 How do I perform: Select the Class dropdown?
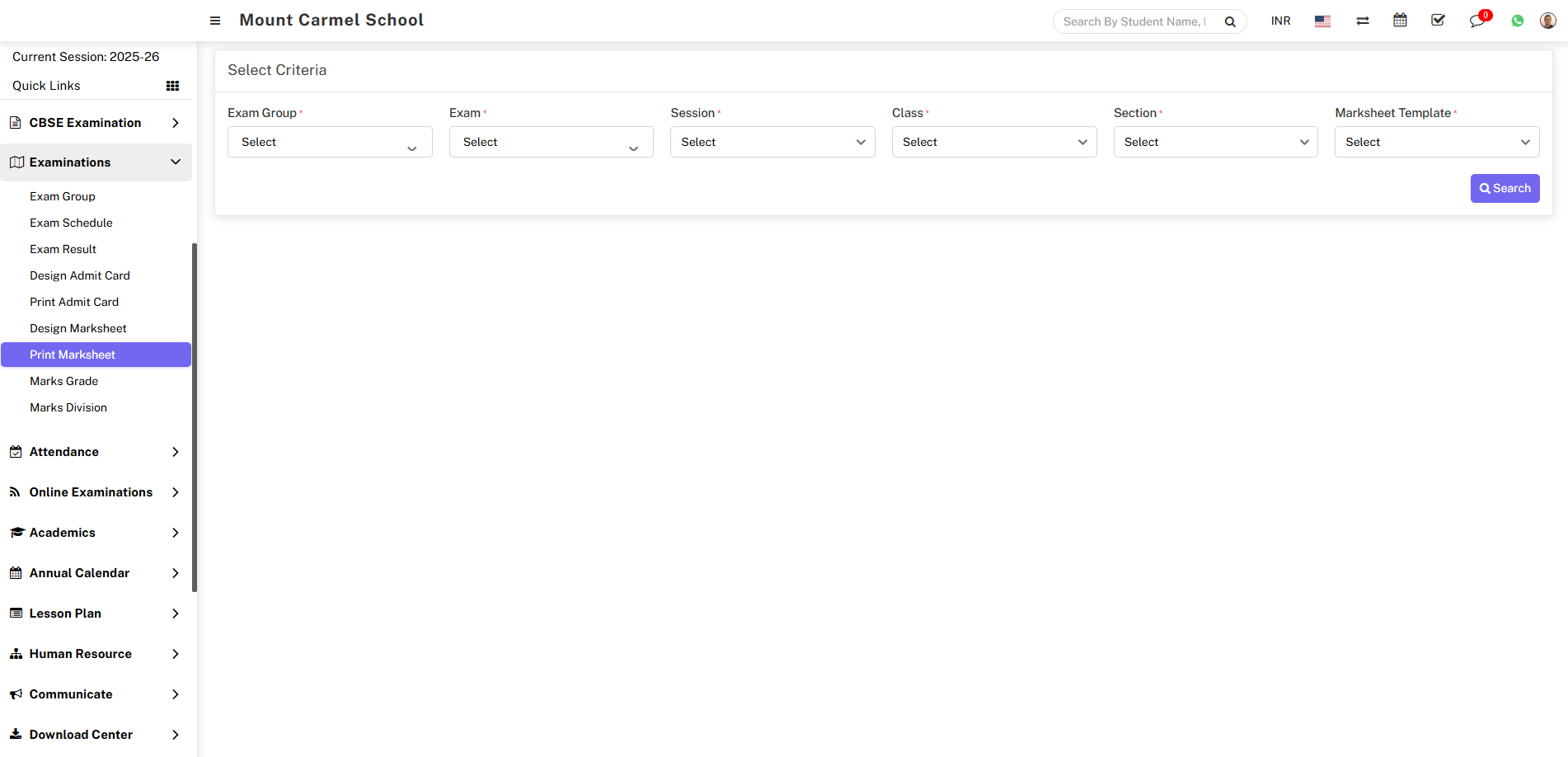tap(993, 142)
